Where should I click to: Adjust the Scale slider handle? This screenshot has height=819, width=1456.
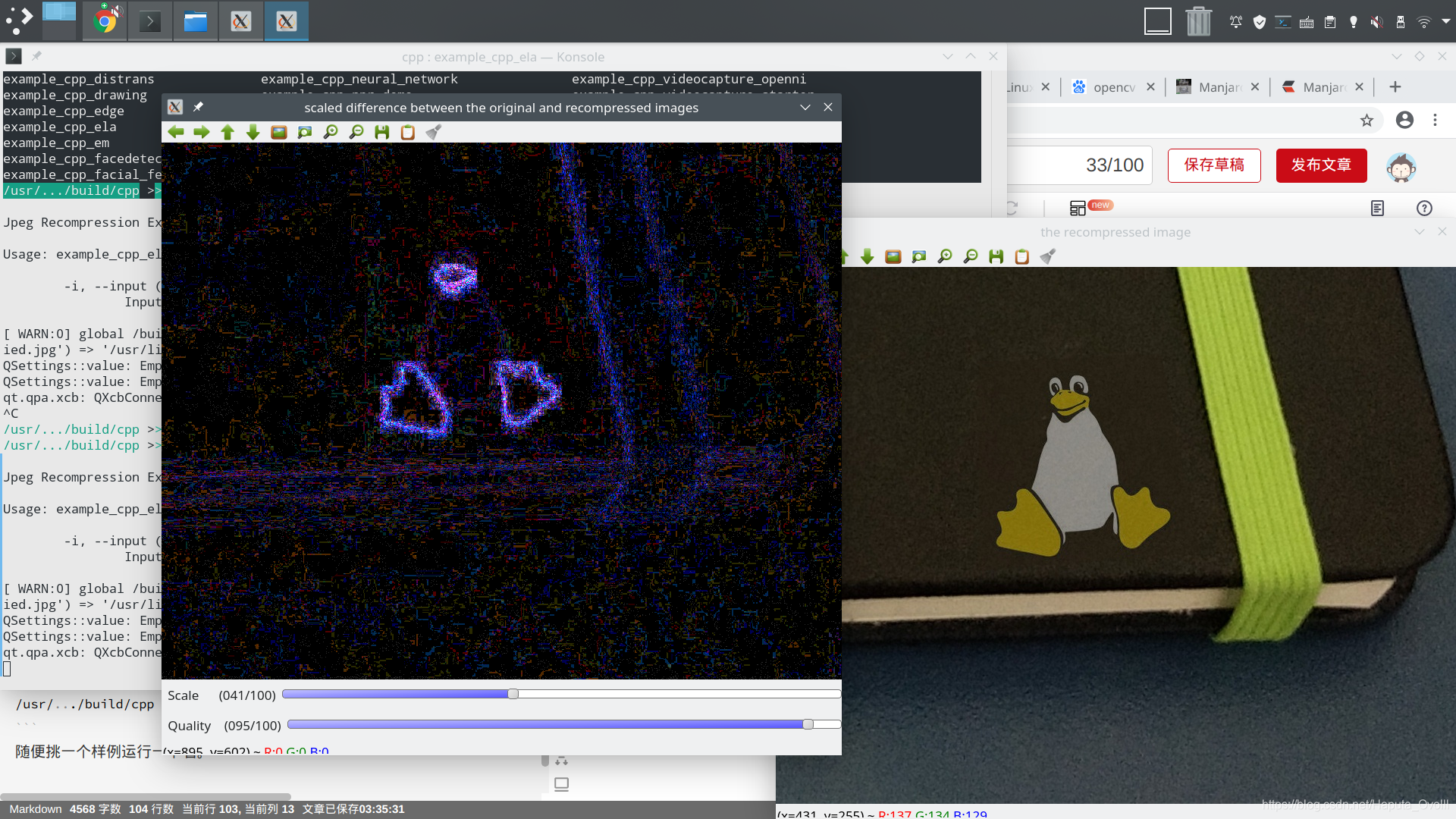click(x=513, y=694)
